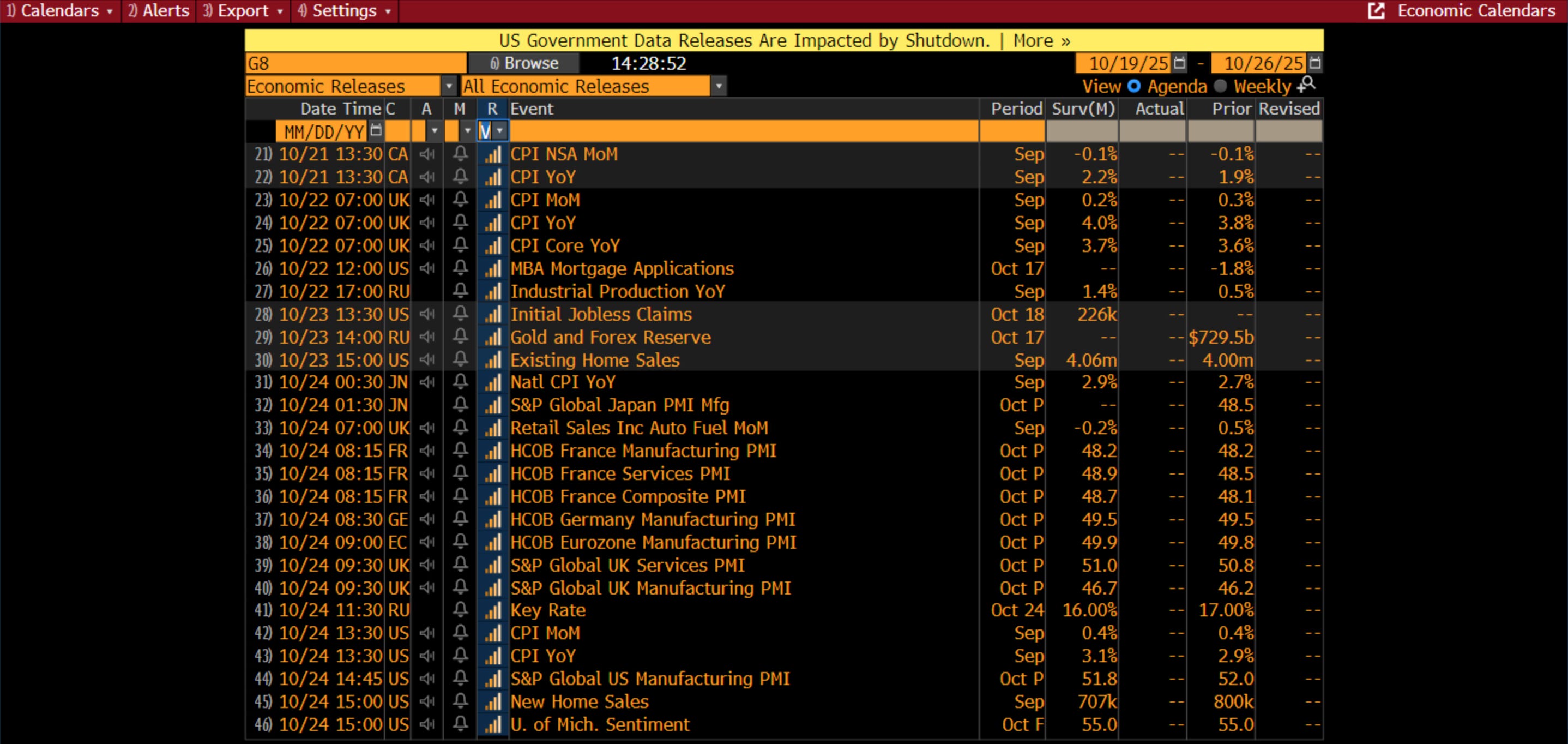Viewport: 1568px width, 744px height.
Task: Click alert bell for Initial Jobless Claims
Action: pyautogui.click(x=460, y=314)
